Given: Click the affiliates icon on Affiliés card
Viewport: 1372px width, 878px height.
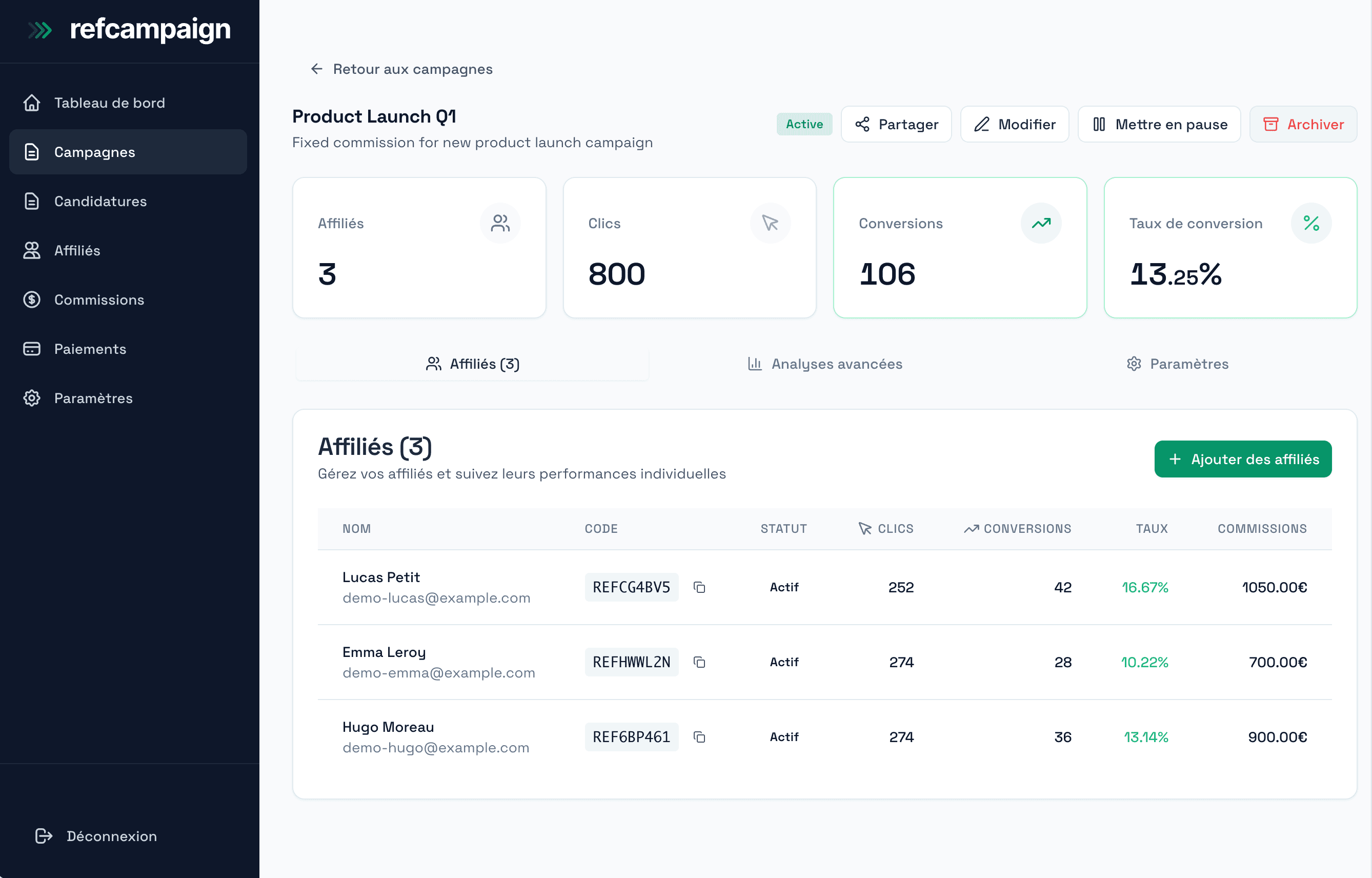Looking at the screenshot, I should click(500, 223).
